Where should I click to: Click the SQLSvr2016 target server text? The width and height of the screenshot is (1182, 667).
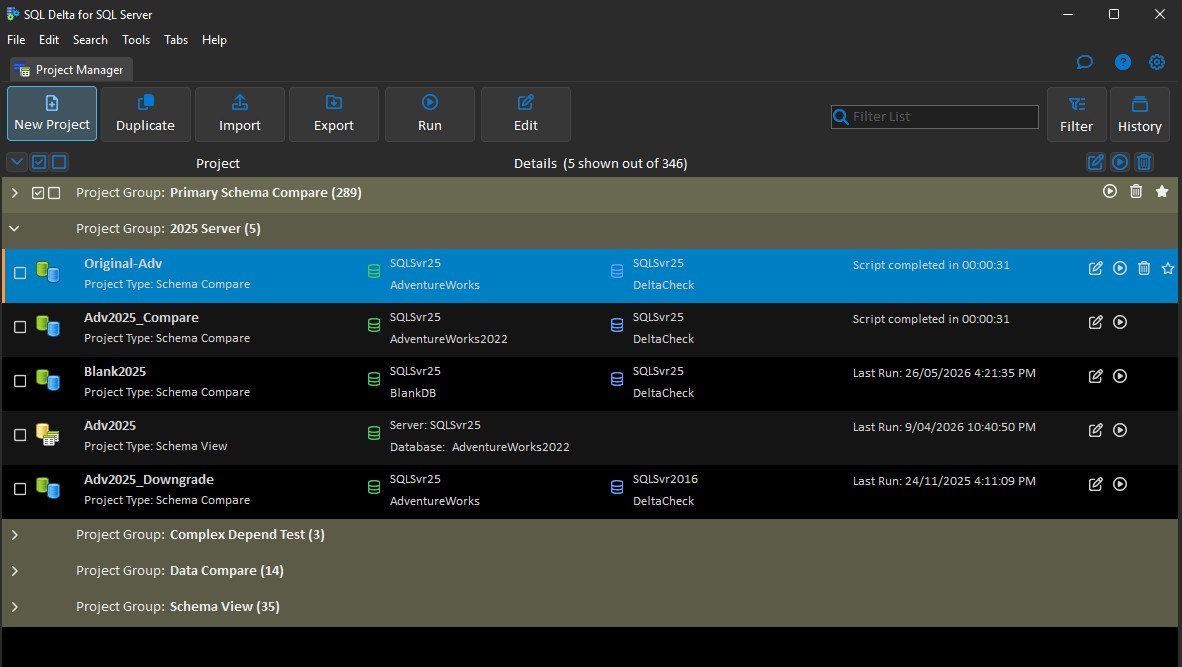665,479
